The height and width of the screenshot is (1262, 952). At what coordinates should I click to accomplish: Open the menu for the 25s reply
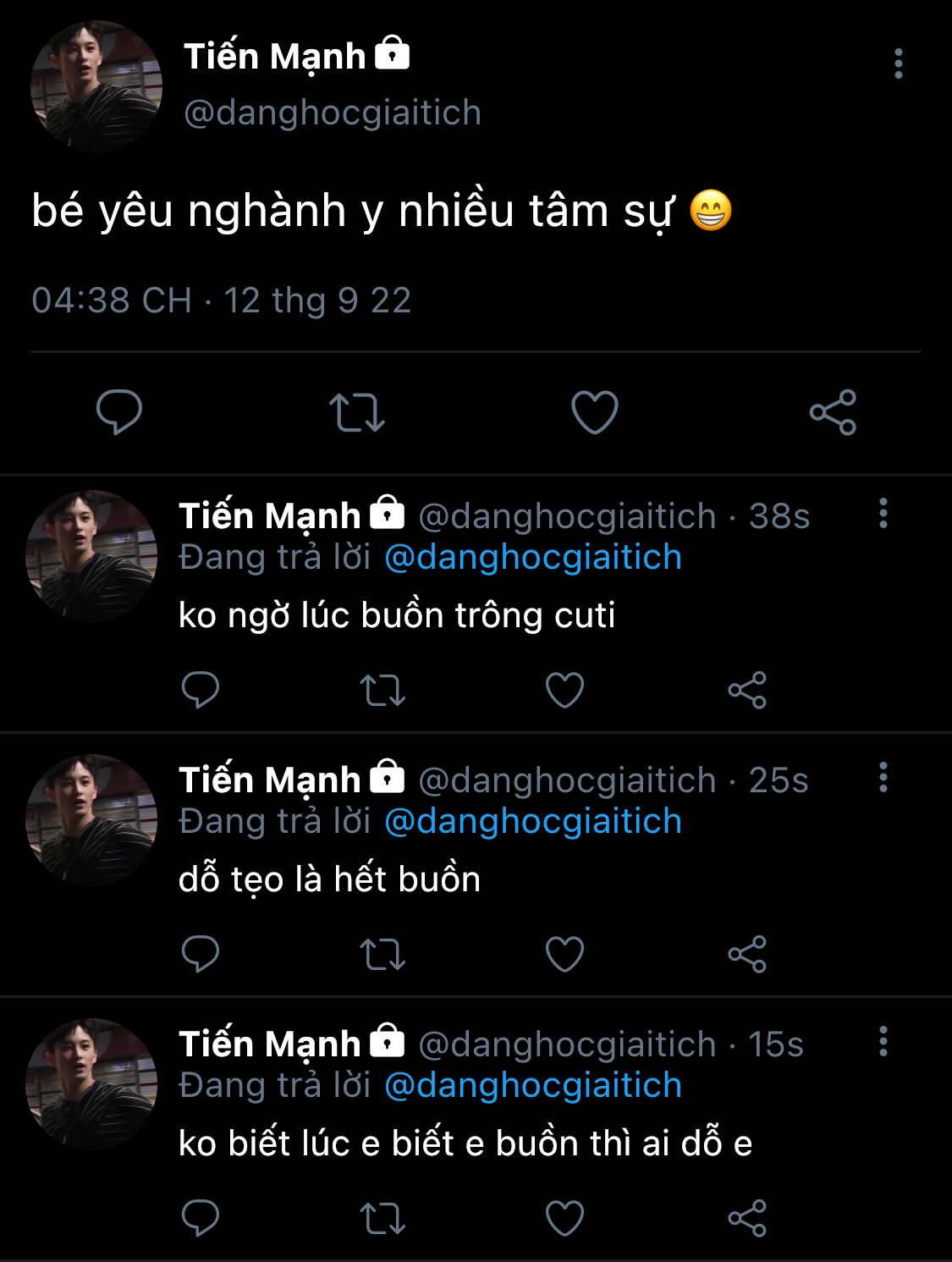click(883, 778)
